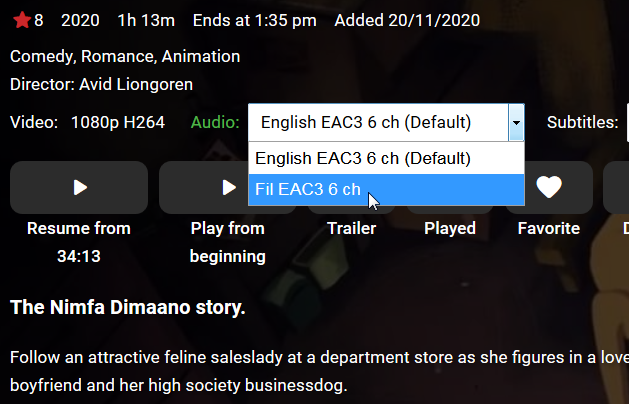Screen dimensions: 629x404
Task: Toggle the Played status label
Action: (x=450, y=228)
